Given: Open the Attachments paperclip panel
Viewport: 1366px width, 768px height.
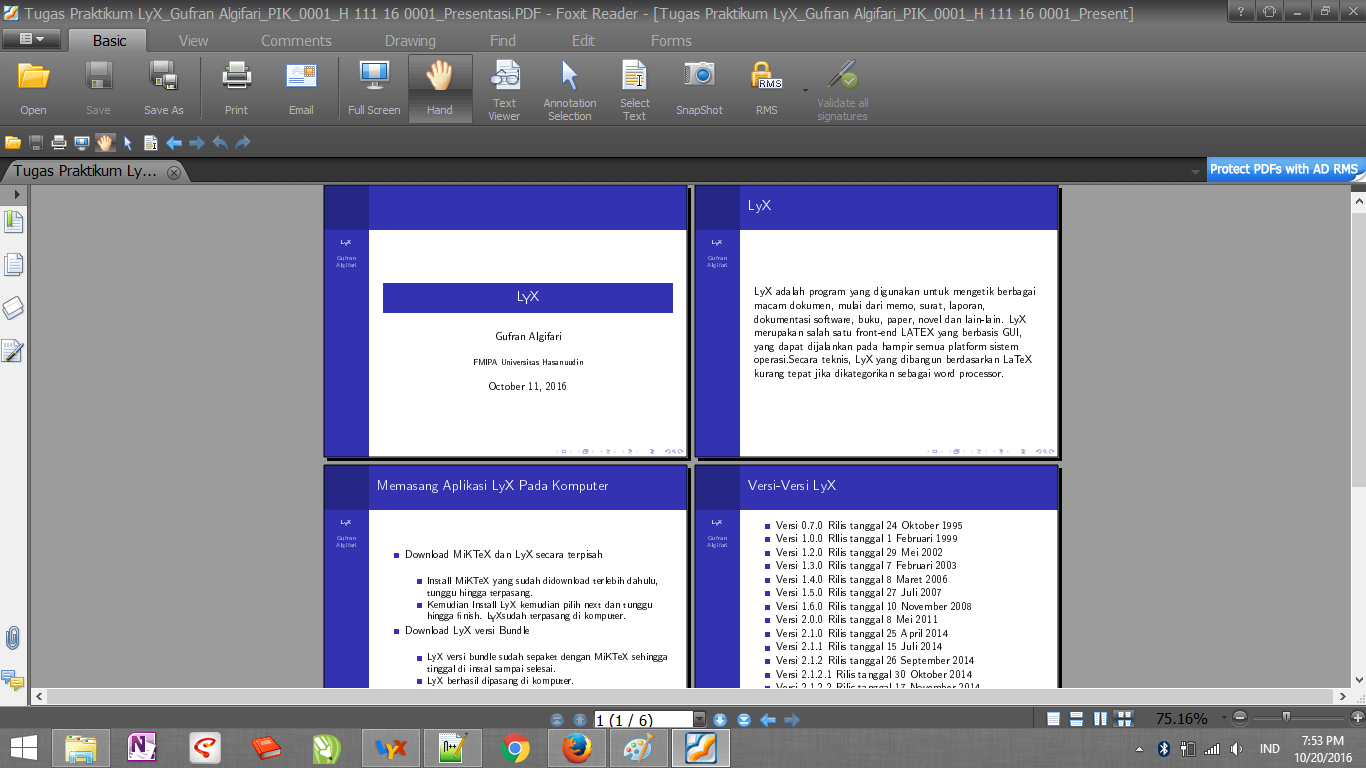Looking at the screenshot, I should tap(13, 637).
